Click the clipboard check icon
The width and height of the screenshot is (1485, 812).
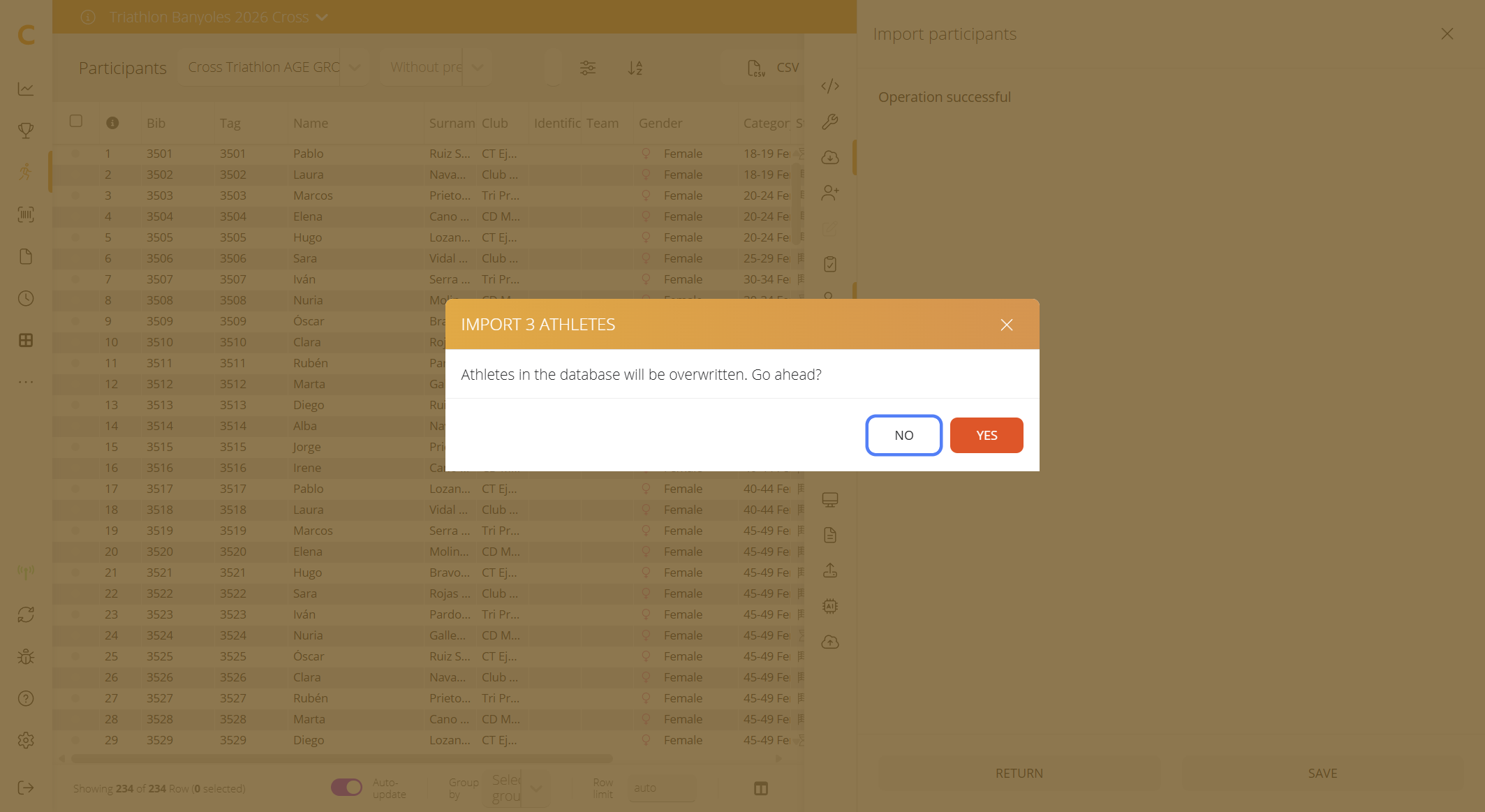tap(830, 264)
